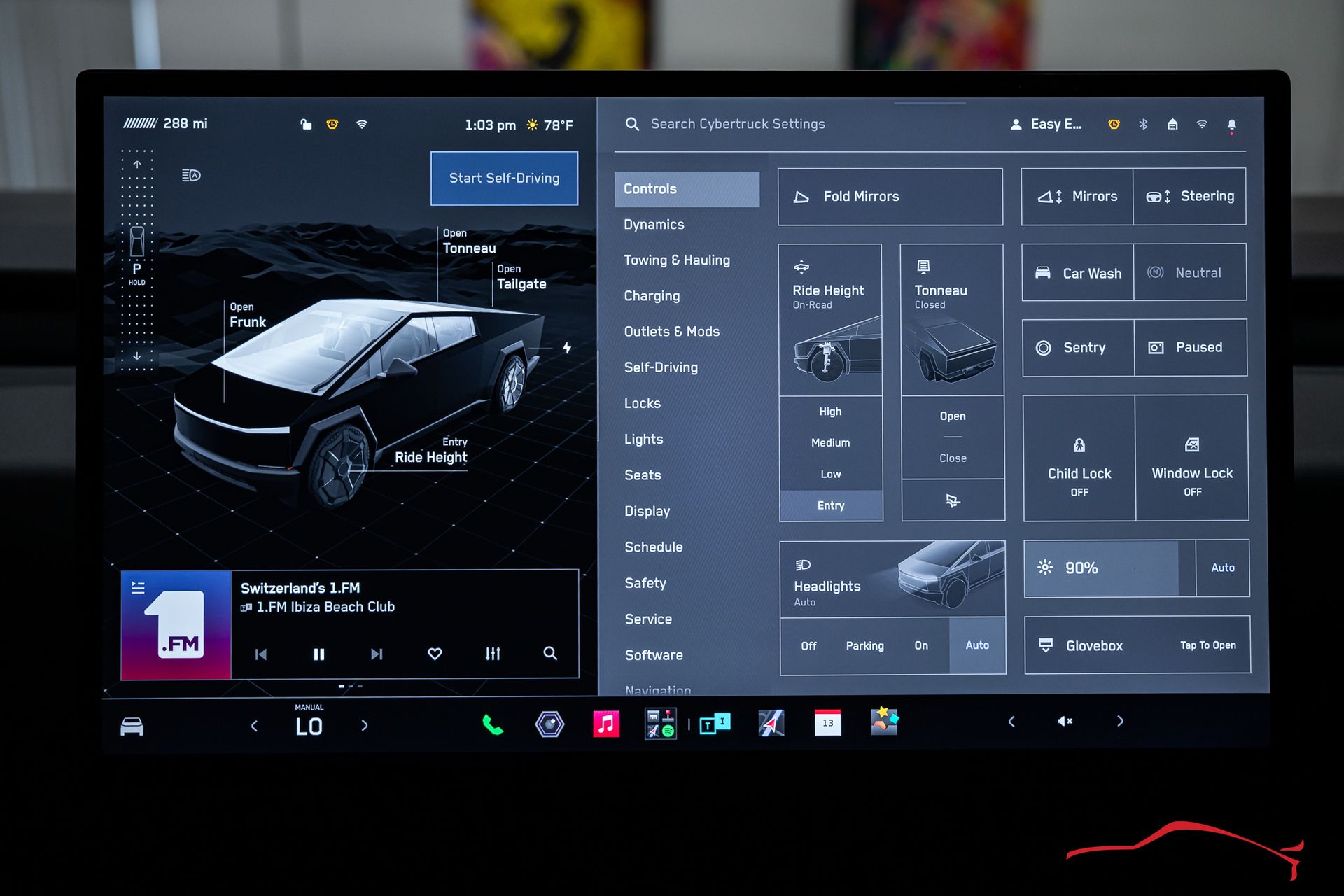Open the Controls settings tab

pos(687,189)
